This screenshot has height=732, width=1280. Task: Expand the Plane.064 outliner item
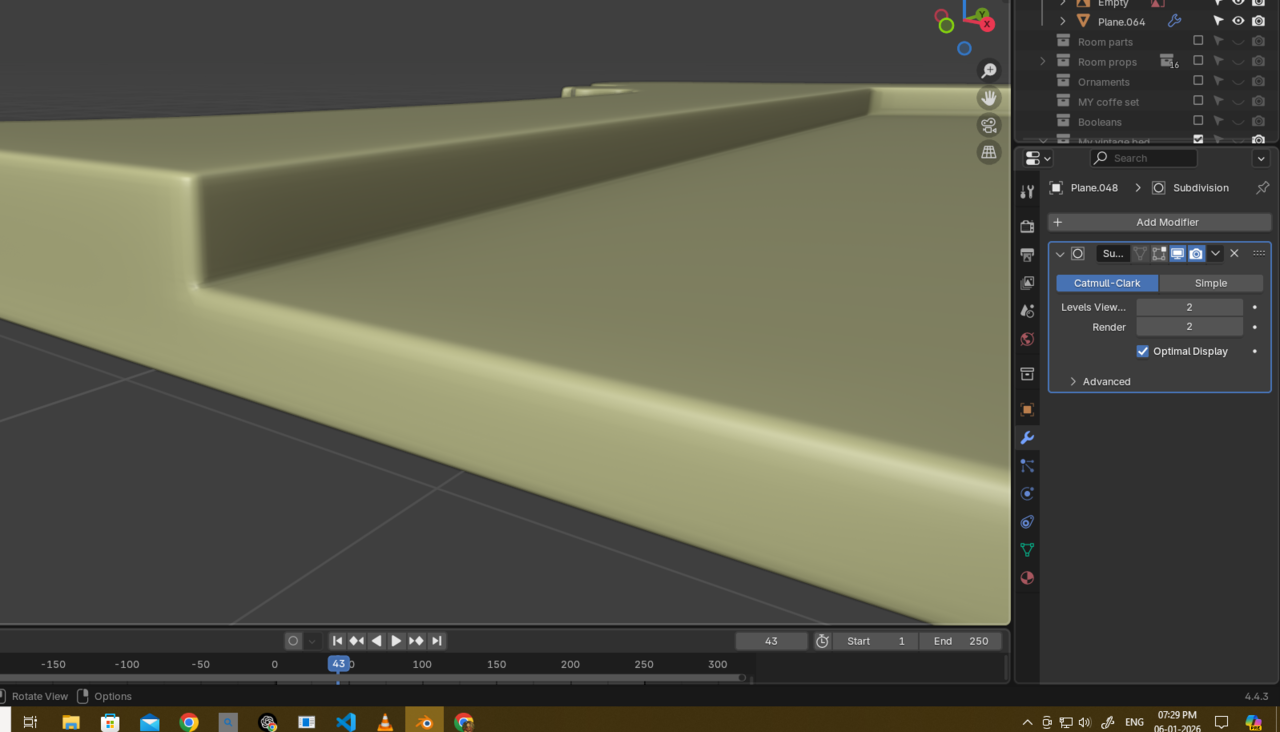pyautogui.click(x=1063, y=21)
